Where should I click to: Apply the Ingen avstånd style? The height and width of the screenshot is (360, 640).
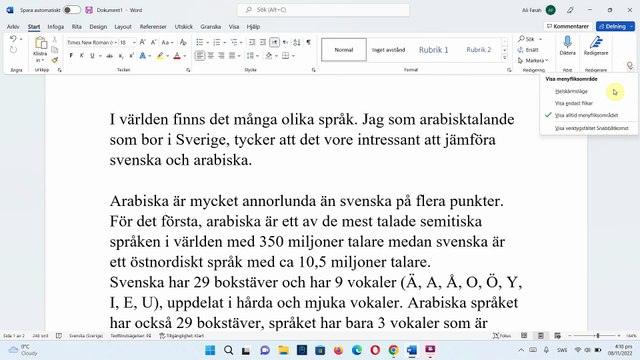(x=389, y=50)
